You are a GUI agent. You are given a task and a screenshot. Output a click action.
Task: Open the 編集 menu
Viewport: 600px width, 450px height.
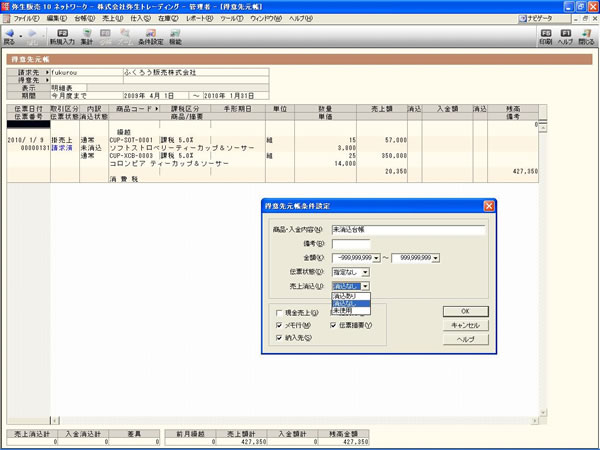pyautogui.click(x=57, y=18)
